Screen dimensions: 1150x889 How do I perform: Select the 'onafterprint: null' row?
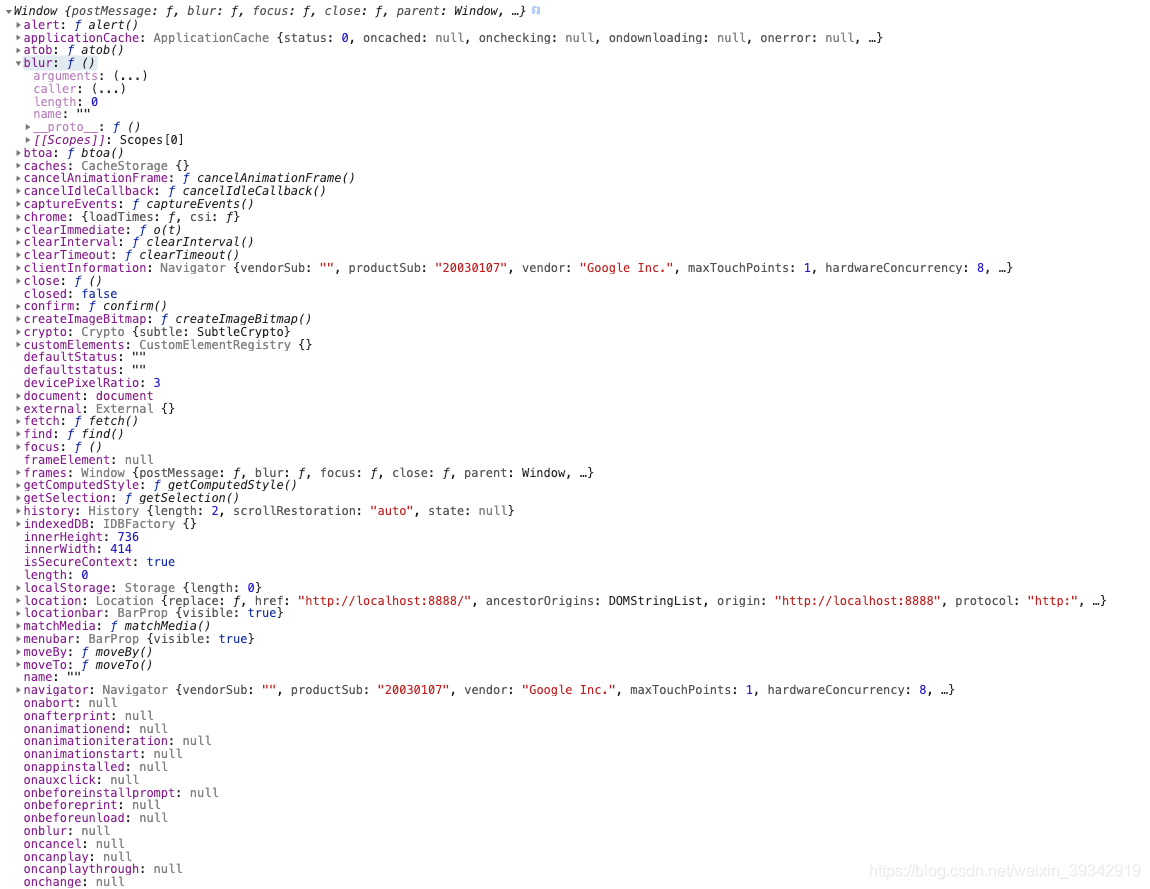pyautogui.click(x=89, y=716)
